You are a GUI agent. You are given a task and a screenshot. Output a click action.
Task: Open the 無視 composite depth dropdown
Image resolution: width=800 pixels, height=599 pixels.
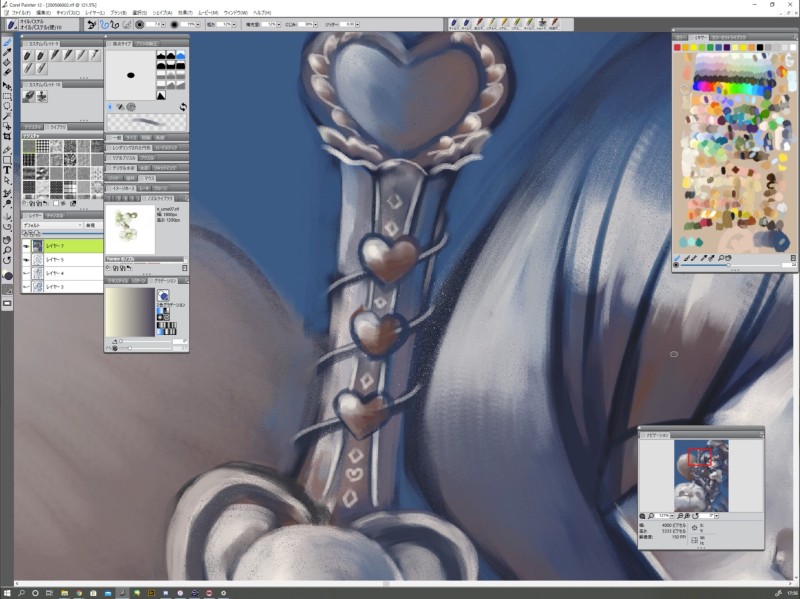tap(93, 225)
